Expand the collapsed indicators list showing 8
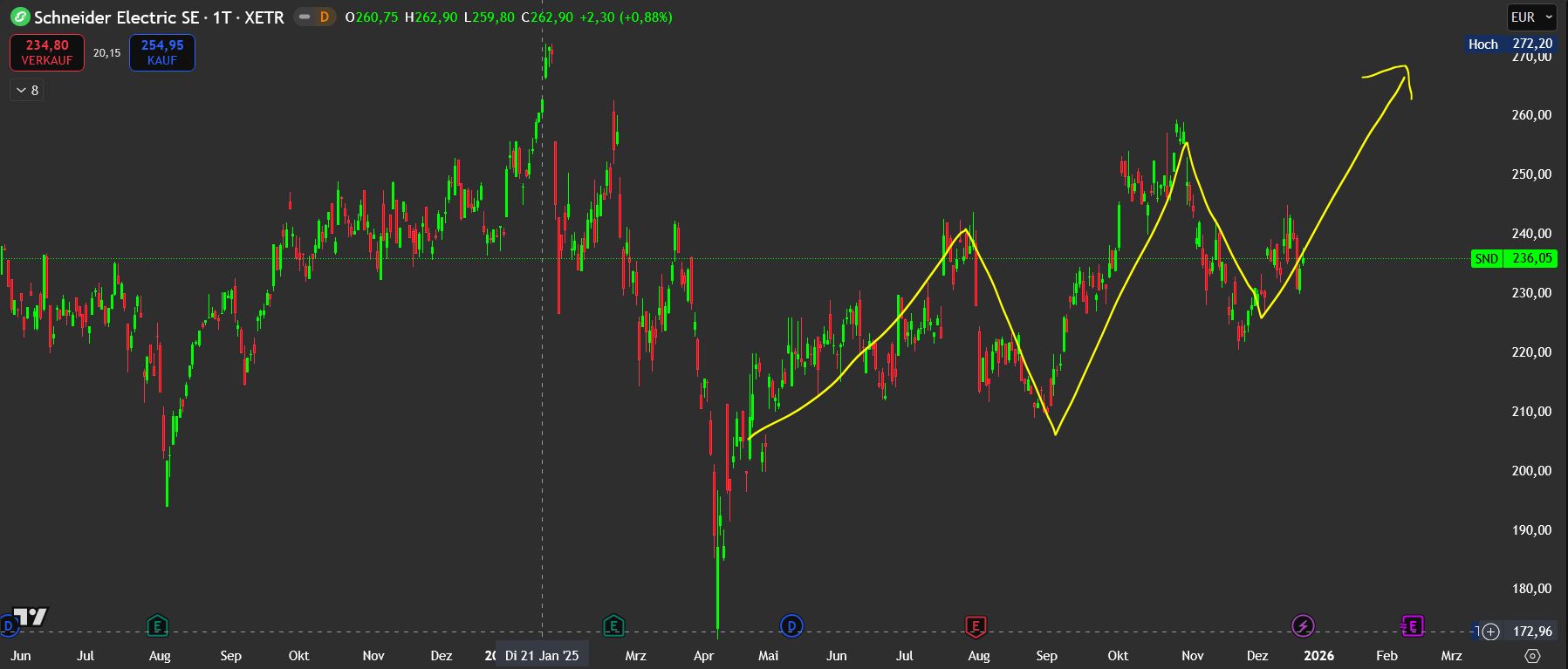The width and height of the screenshot is (1568, 669). 27,91
